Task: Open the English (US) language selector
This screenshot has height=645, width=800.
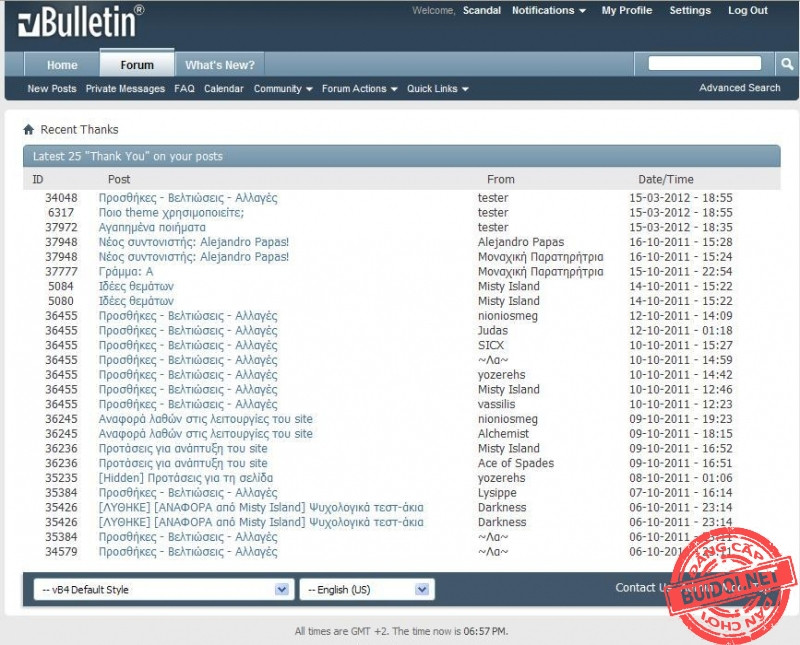Action: pyautogui.click(x=367, y=590)
